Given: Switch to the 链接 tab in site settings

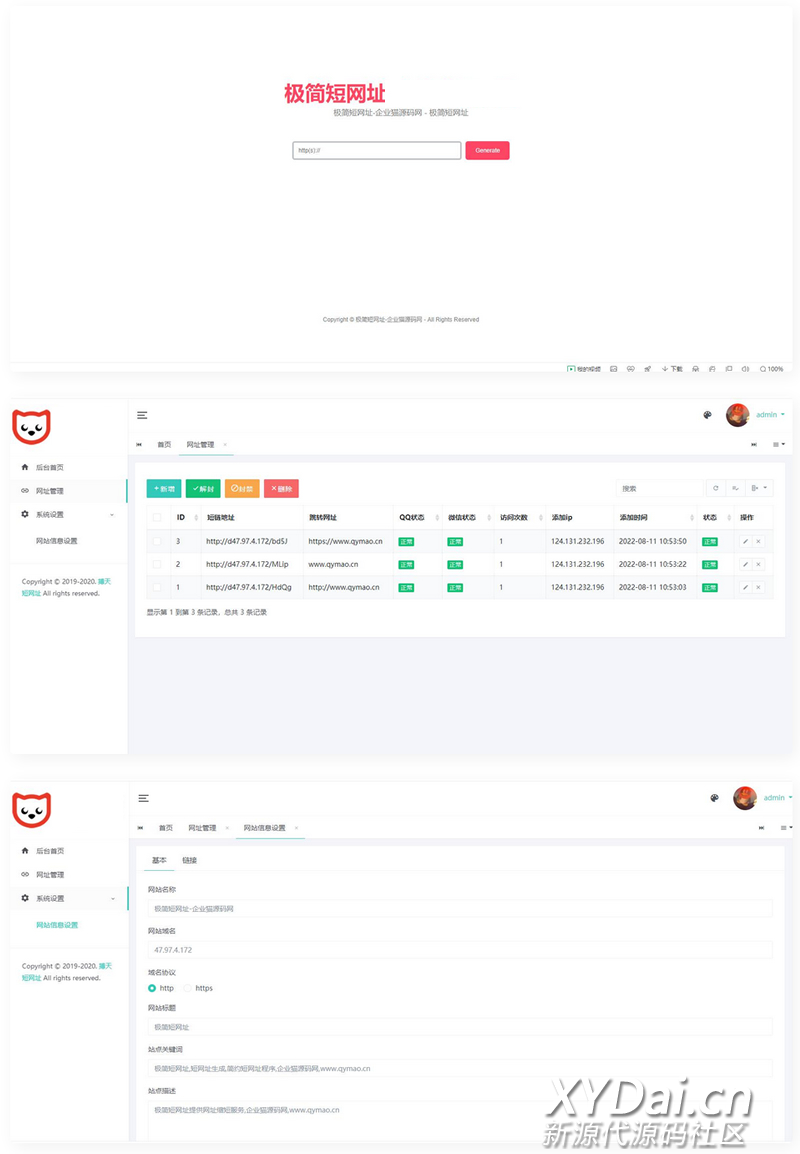Looking at the screenshot, I should click(189, 860).
